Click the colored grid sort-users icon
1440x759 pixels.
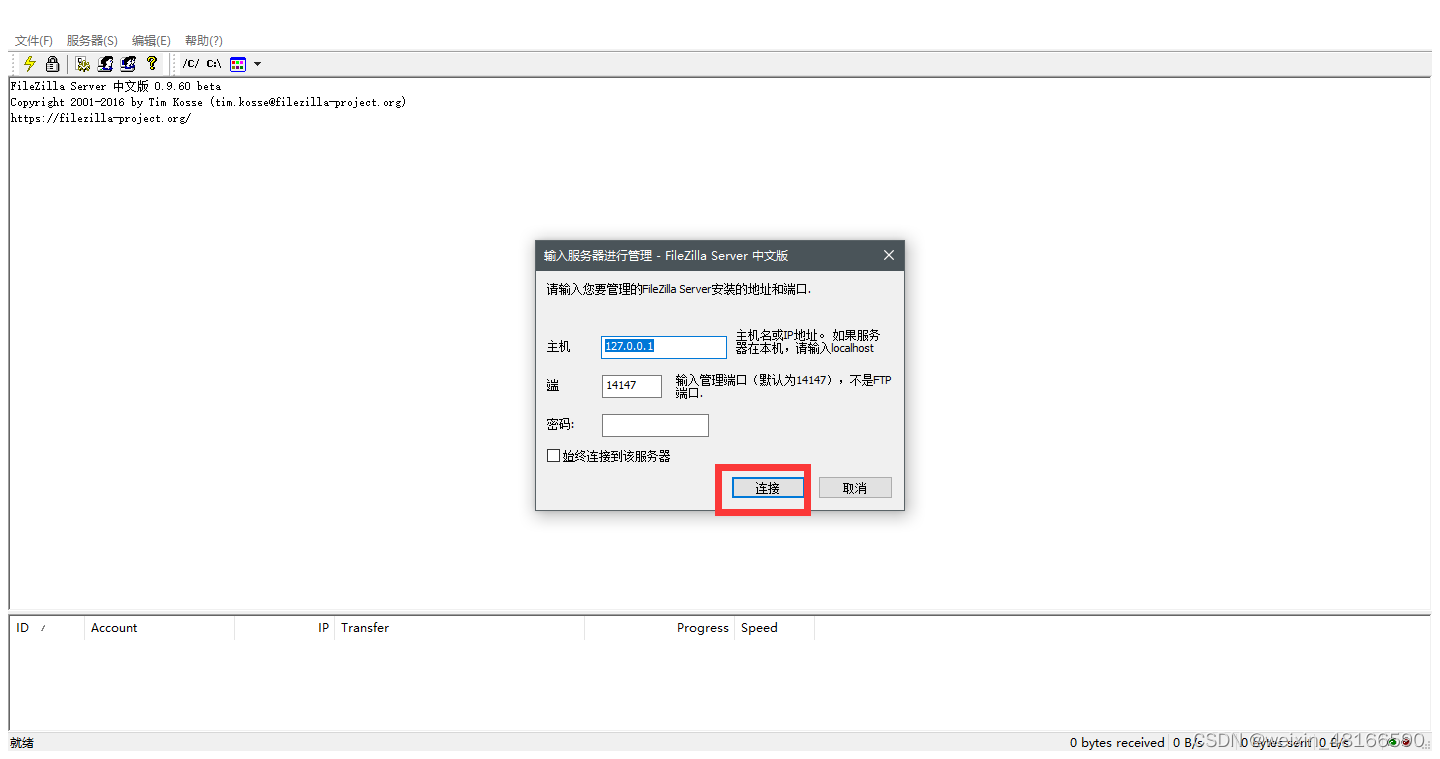pyautogui.click(x=238, y=64)
